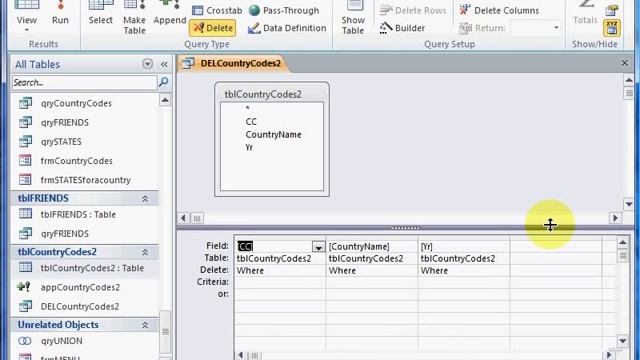This screenshot has width=640, height=360.
Task: Collapse the Unrelated Objects group
Action: tap(145, 325)
